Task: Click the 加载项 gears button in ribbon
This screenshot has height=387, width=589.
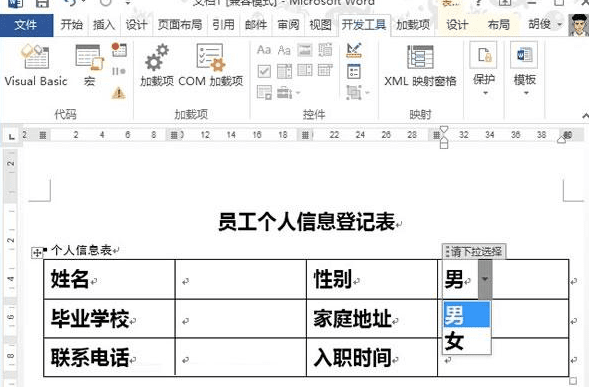Action: click(157, 66)
